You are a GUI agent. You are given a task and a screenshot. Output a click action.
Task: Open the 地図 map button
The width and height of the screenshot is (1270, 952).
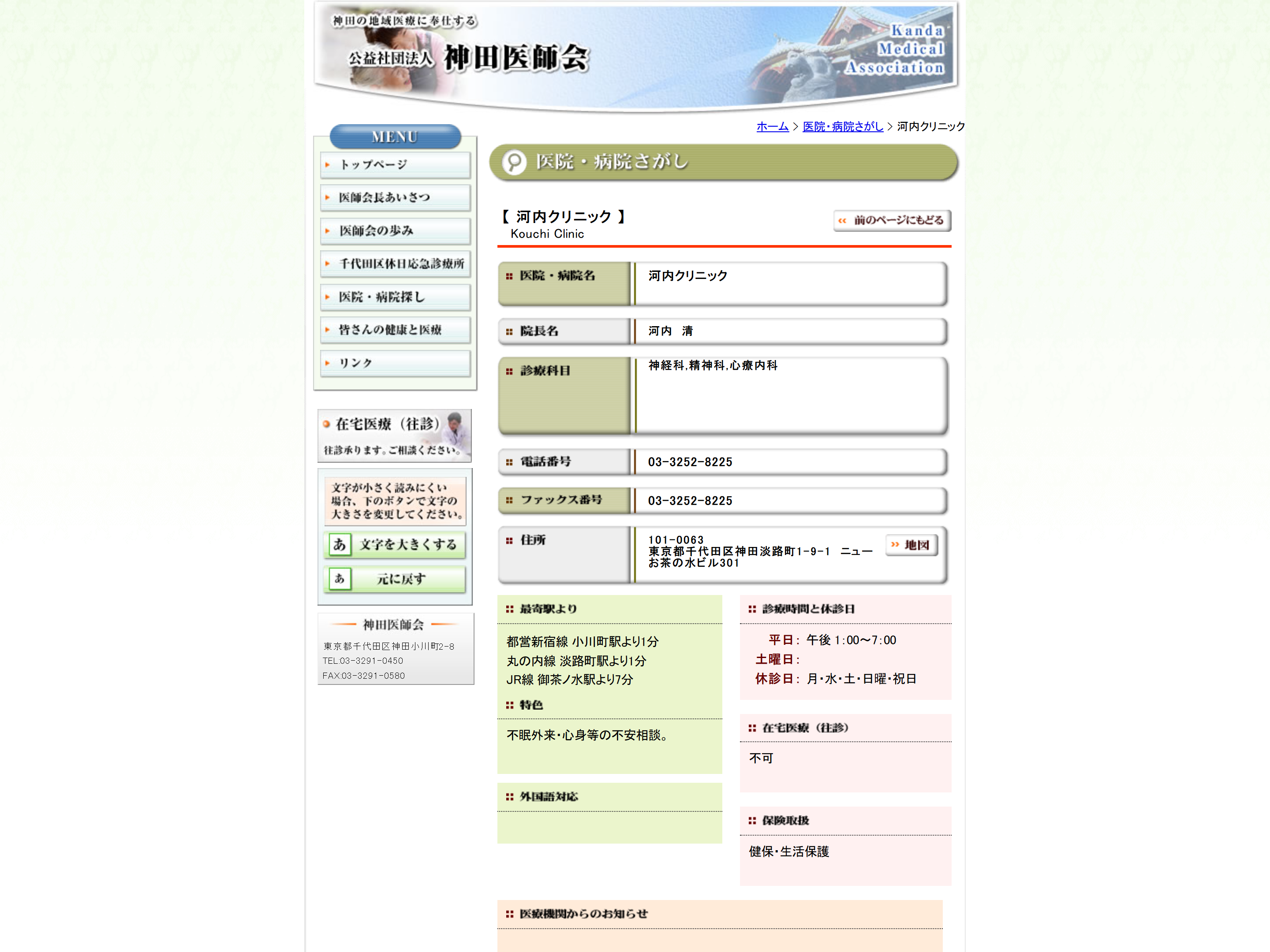912,545
